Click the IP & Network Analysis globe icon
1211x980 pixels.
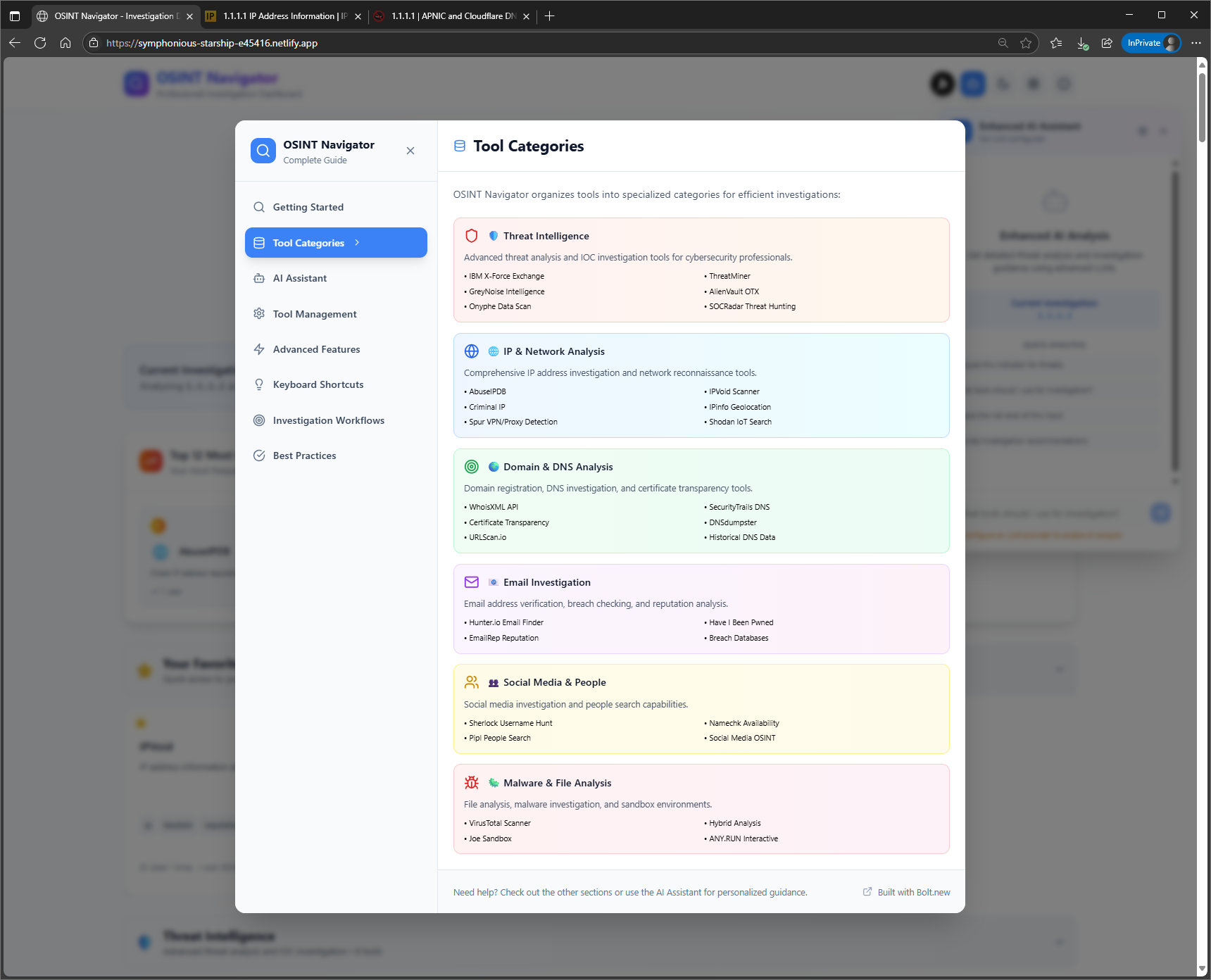pyautogui.click(x=472, y=351)
